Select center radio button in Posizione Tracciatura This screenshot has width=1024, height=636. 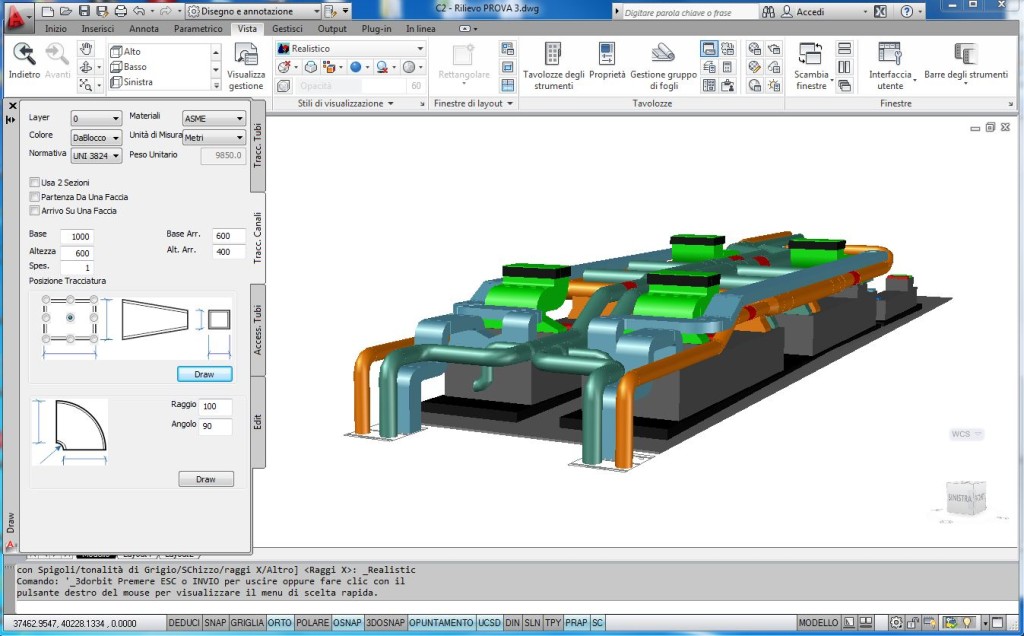pyautogui.click(x=70, y=317)
